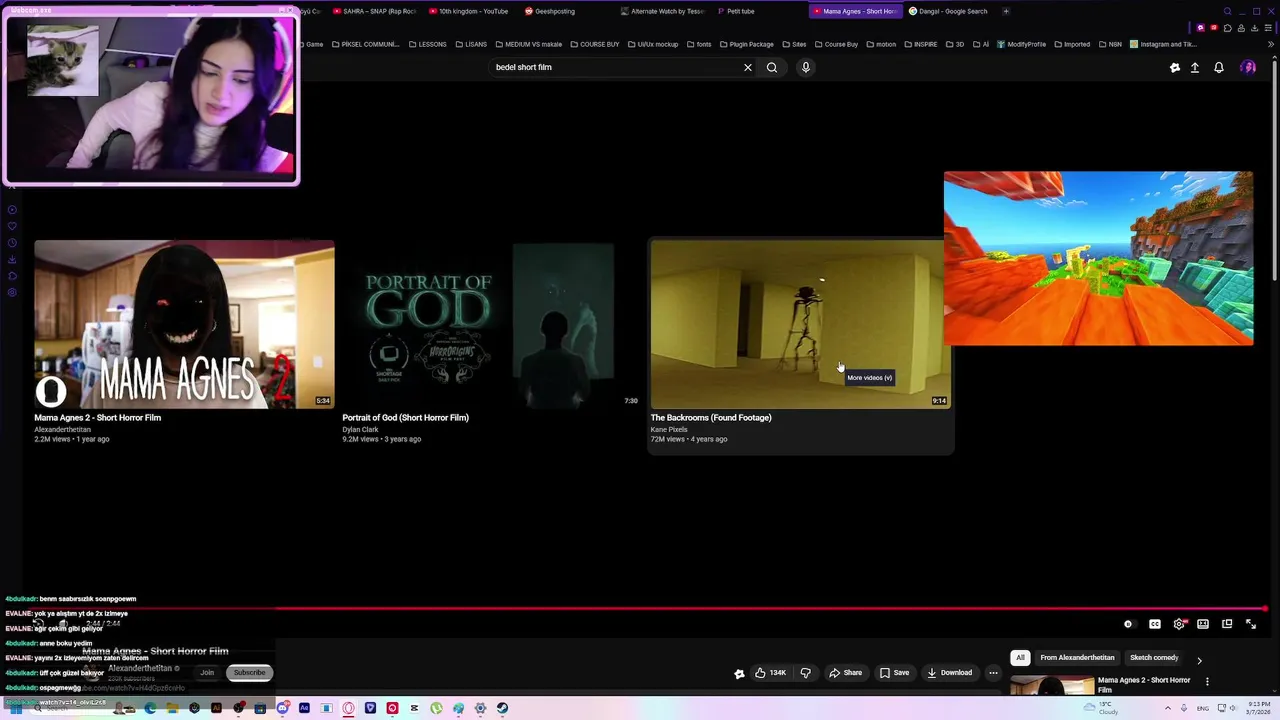Viewport: 1280px width, 720px height.
Task: Open LESSONS bookmark folder
Action: [426, 44]
